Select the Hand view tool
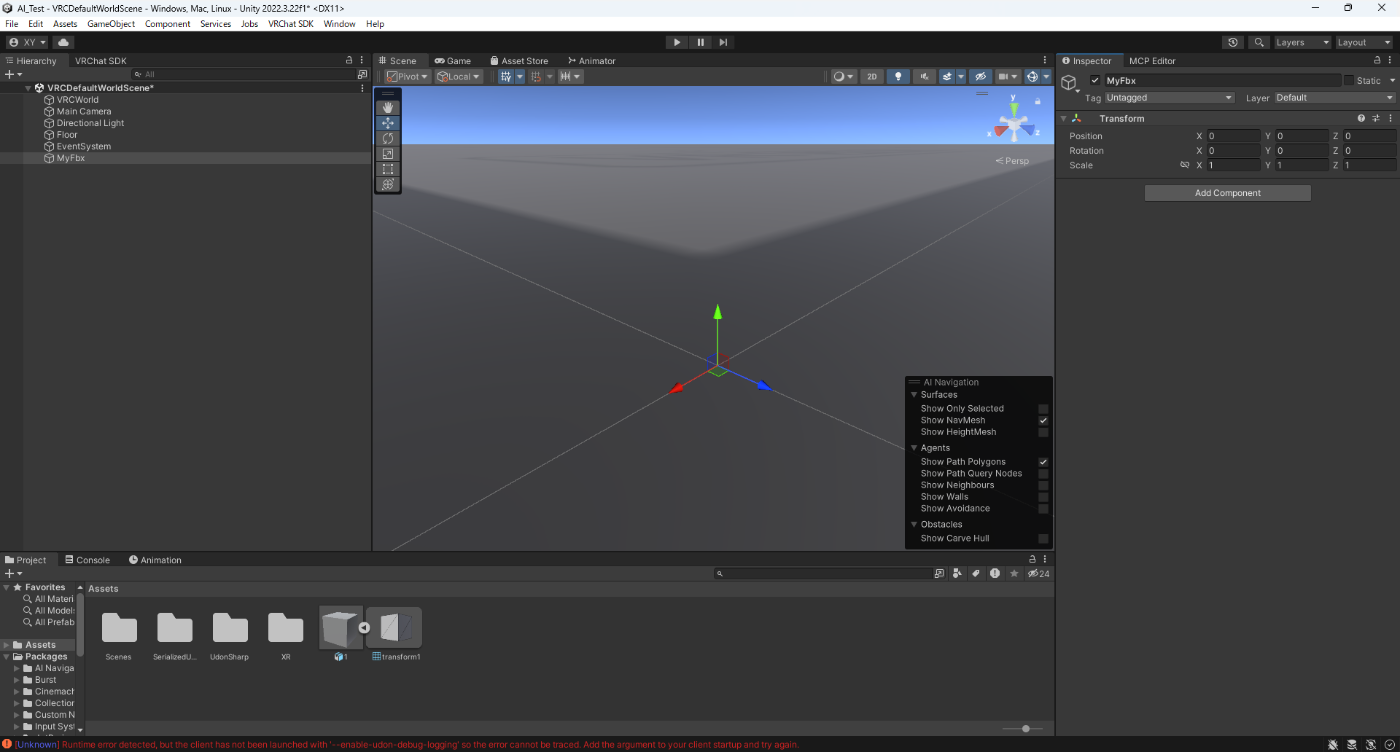The width and height of the screenshot is (1400, 752). 388,107
